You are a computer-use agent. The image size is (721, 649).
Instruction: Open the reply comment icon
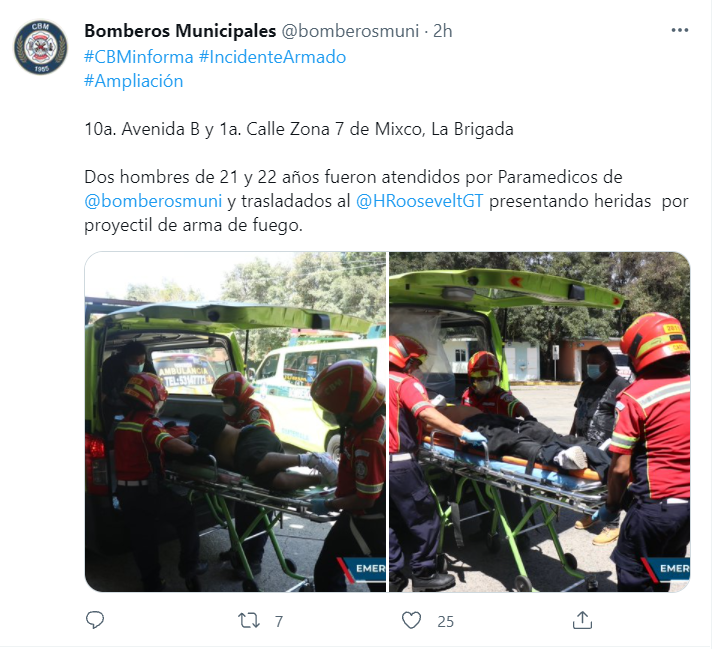pyautogui.click(x=95, y=620)
